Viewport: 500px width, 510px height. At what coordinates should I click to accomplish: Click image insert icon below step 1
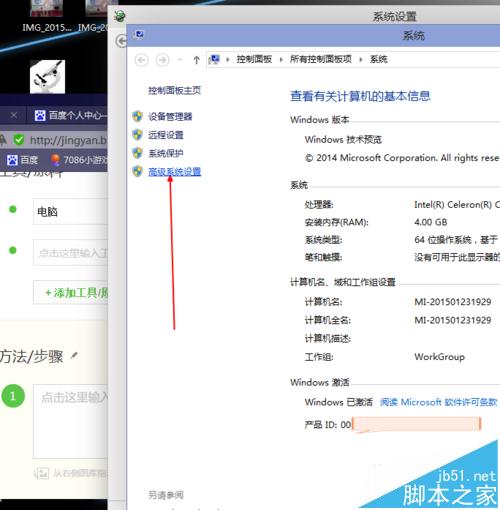[x=42, y=473]
